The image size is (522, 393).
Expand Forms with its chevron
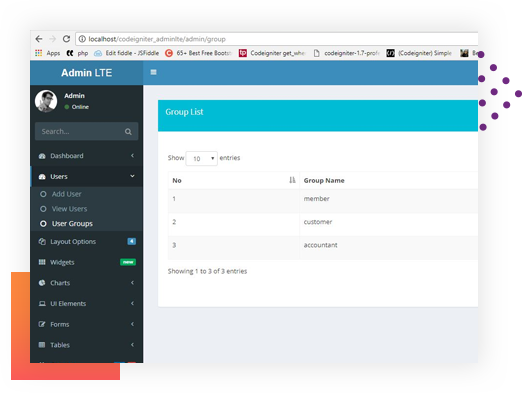click(x=132, y=324)
